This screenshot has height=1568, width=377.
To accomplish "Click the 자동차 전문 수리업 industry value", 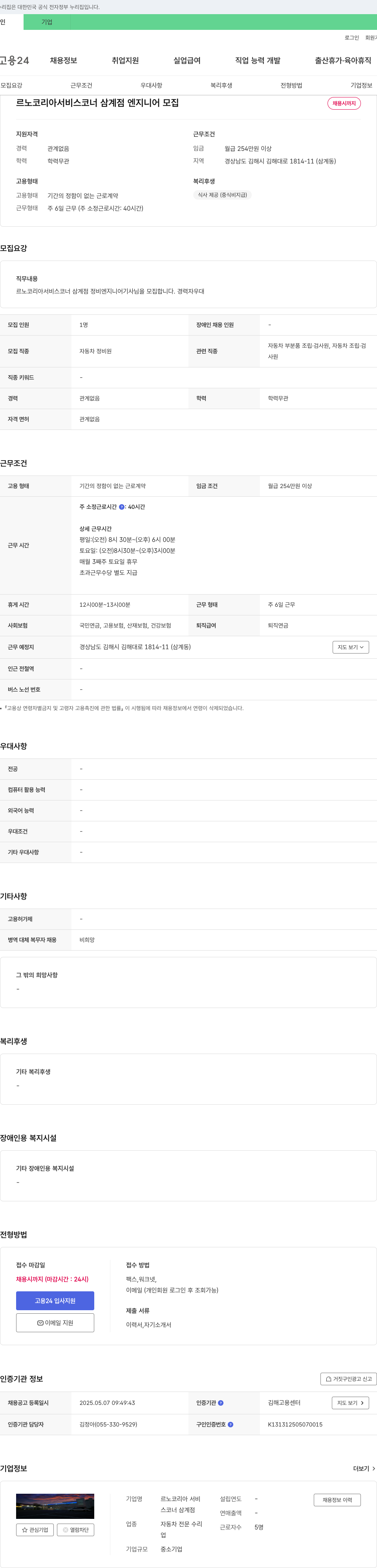I will pos(181,1529).
